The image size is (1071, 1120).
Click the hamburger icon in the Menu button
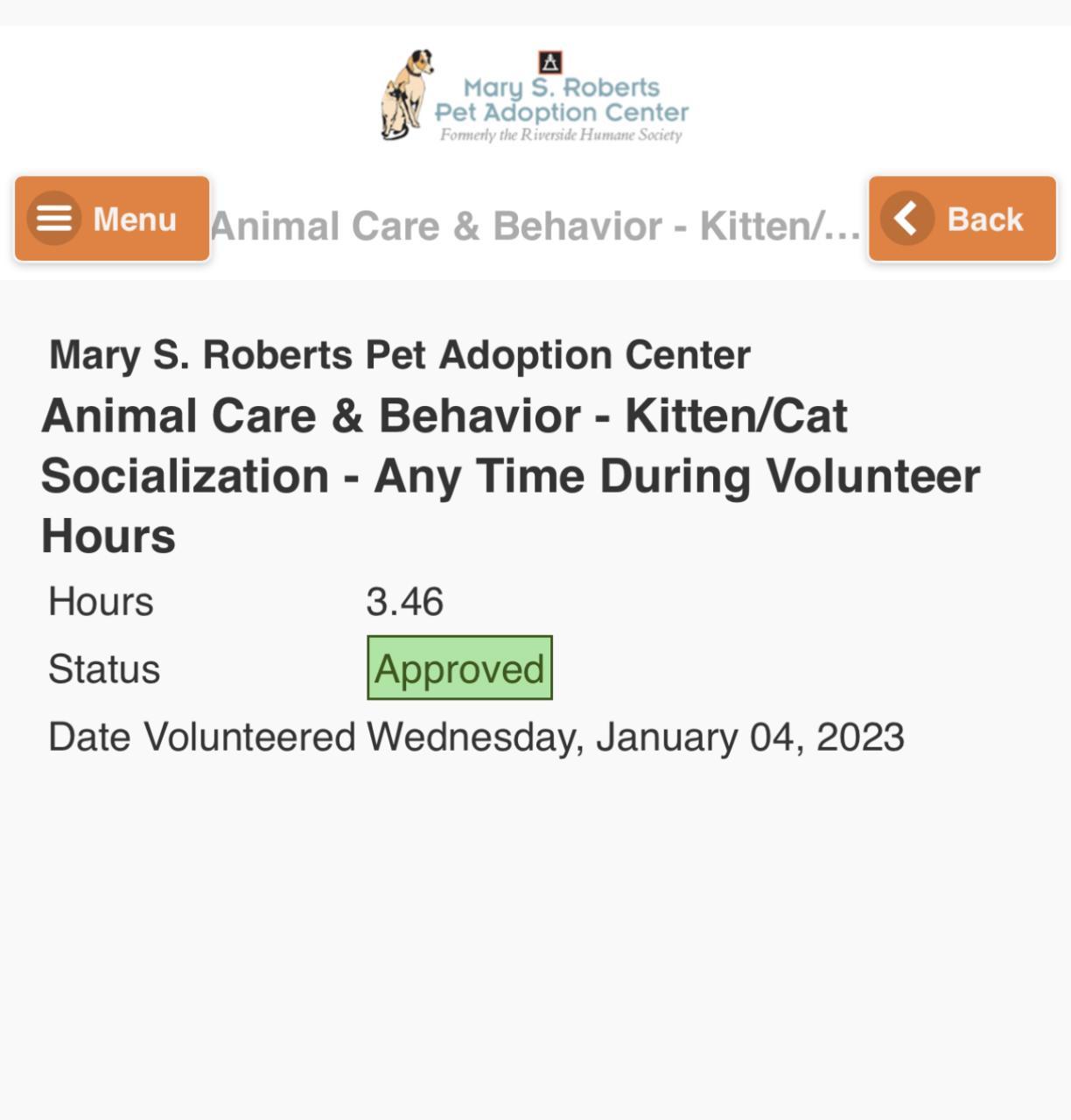pyautogui.click(x=53, y=218)
